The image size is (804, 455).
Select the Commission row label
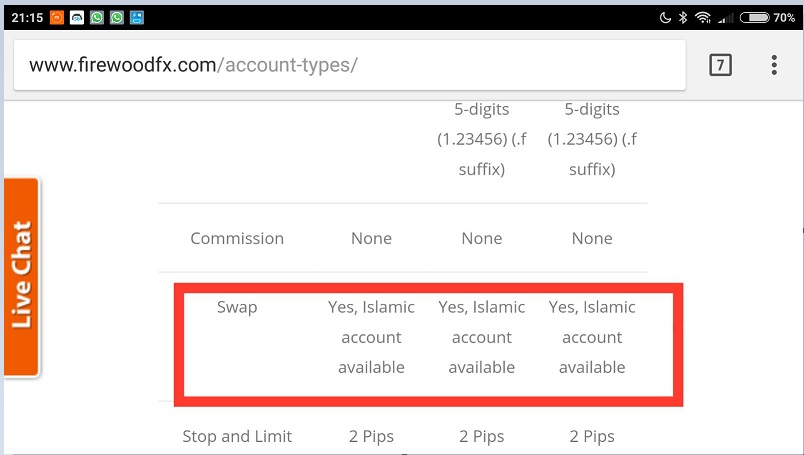[237, 238]
